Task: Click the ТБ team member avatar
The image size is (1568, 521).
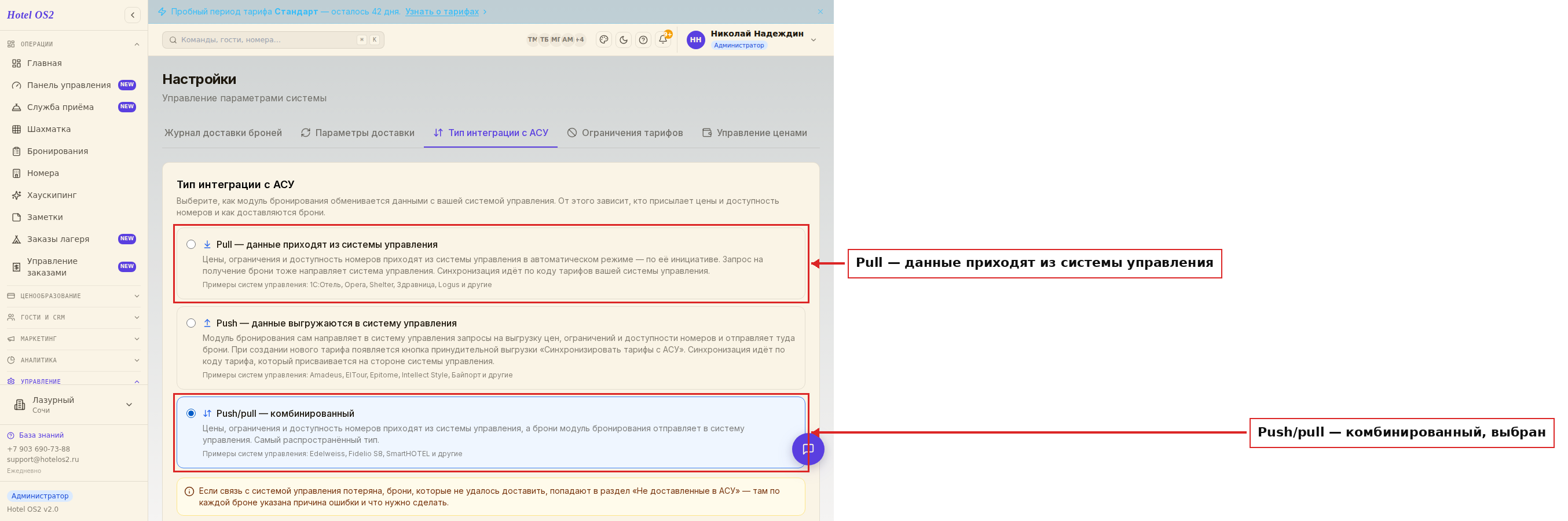Action: (x=544, y=40)
